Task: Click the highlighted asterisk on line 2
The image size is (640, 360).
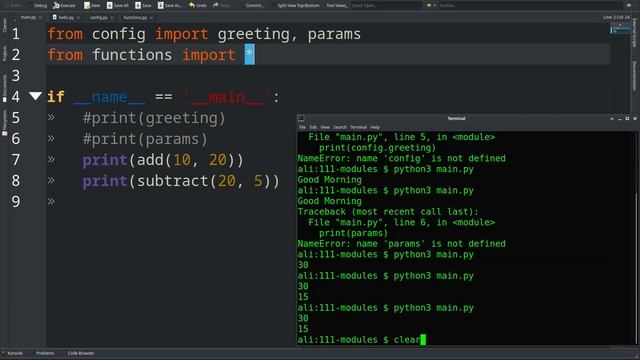Action: 249,54
